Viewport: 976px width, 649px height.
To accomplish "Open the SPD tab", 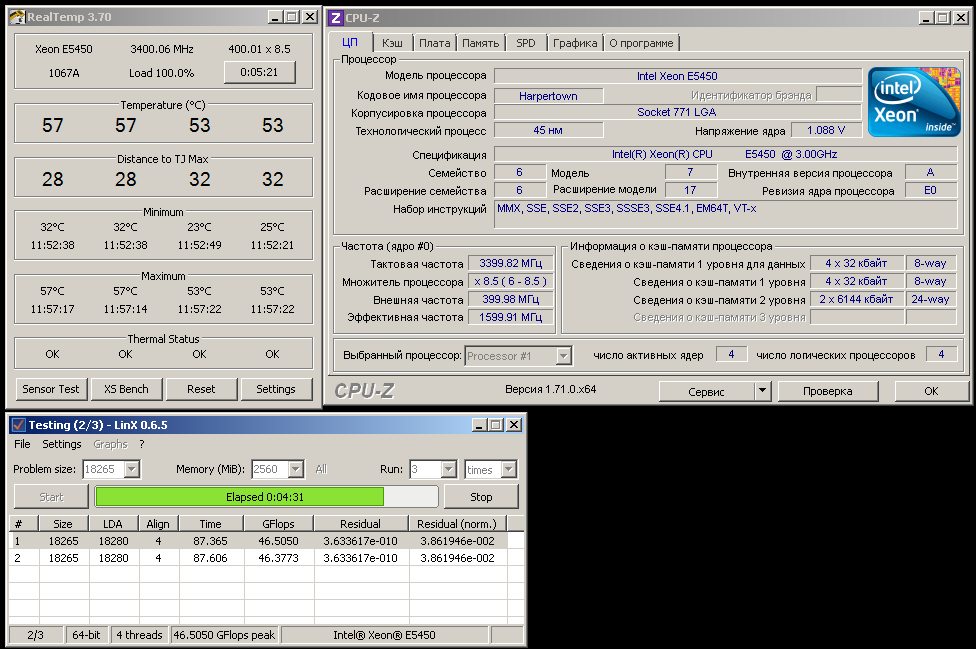I will tap(525, 43).
